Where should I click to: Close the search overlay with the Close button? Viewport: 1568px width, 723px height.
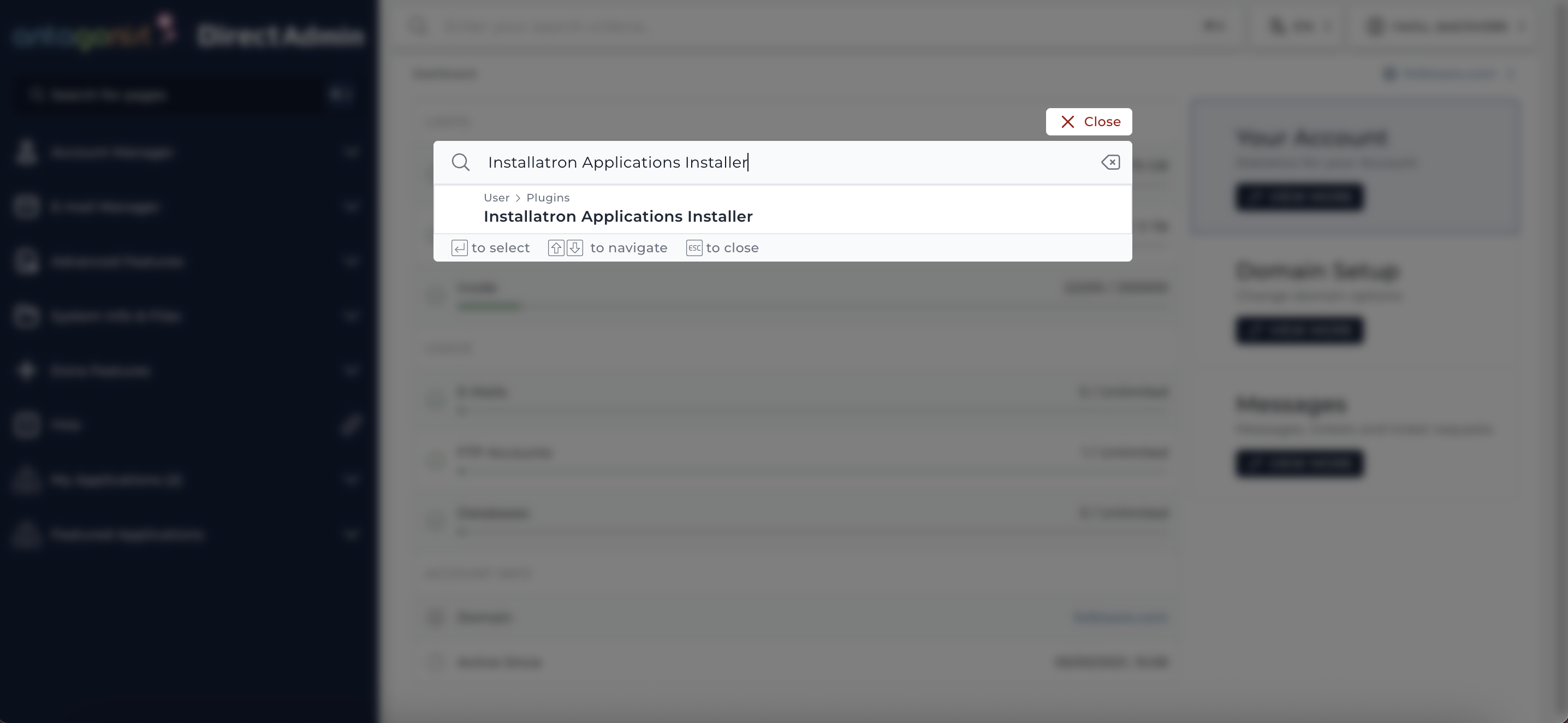1089,121
